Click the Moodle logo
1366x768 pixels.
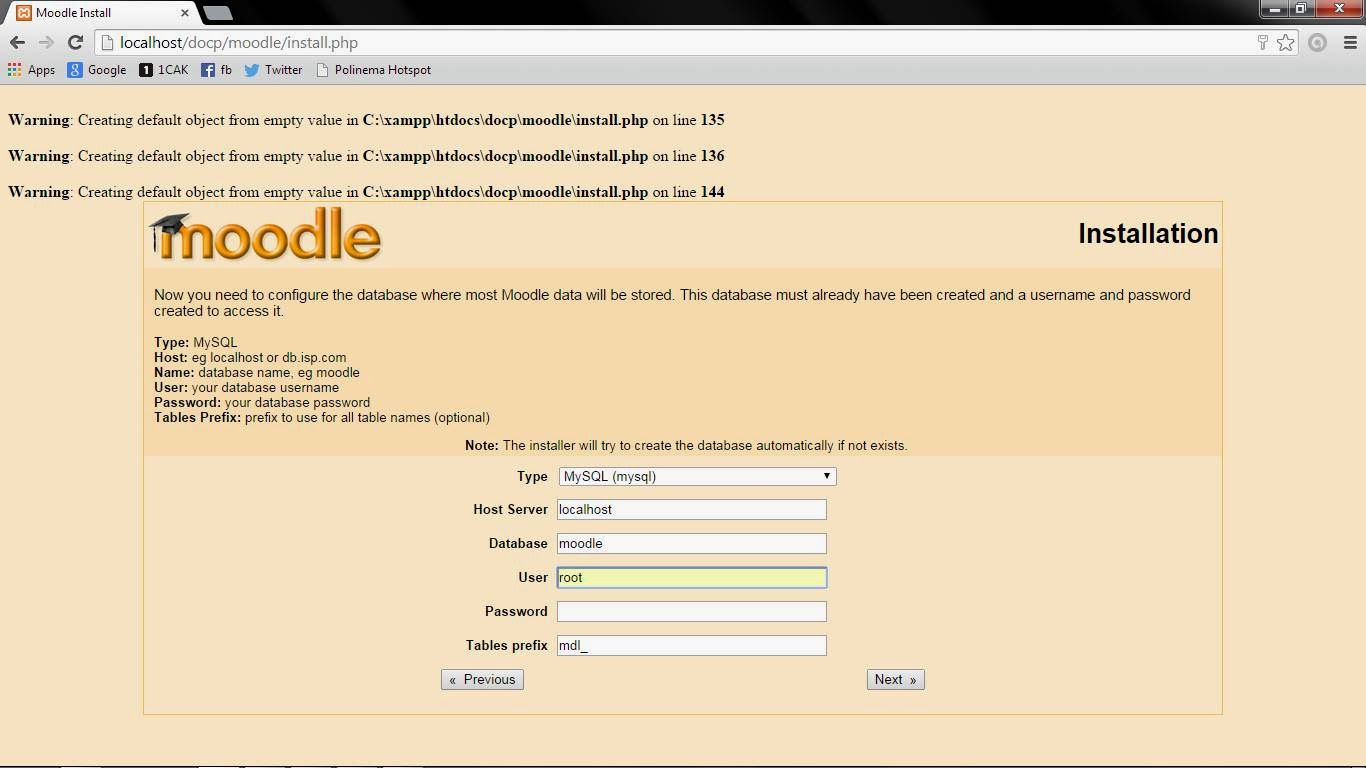pyautogui.click(x=266, y=233)
